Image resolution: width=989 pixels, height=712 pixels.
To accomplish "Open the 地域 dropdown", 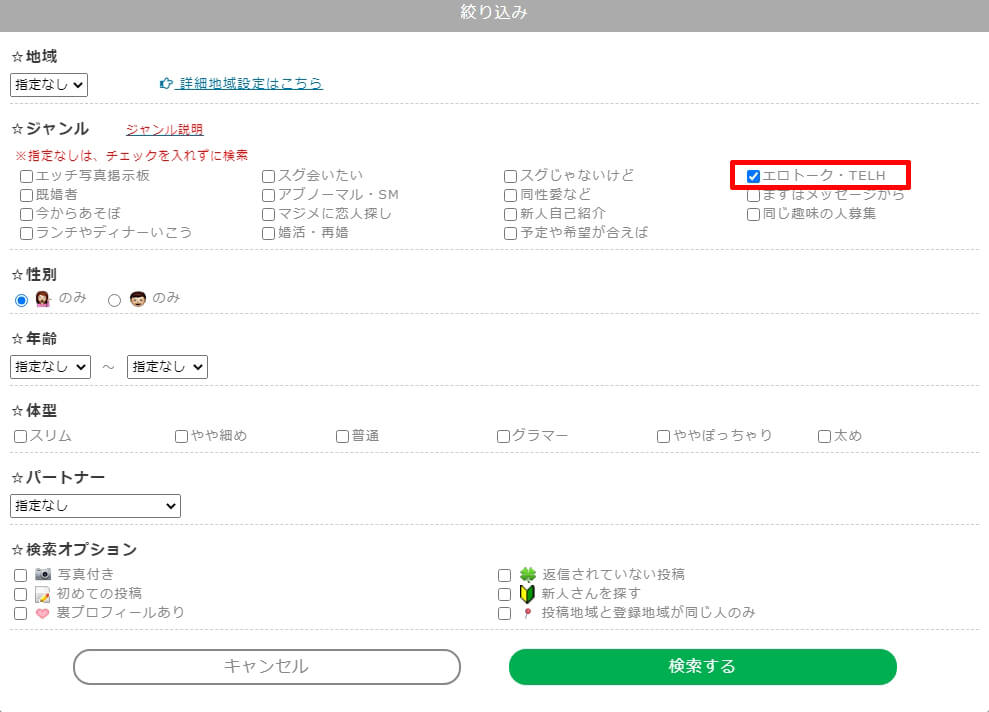I will 49,85.
